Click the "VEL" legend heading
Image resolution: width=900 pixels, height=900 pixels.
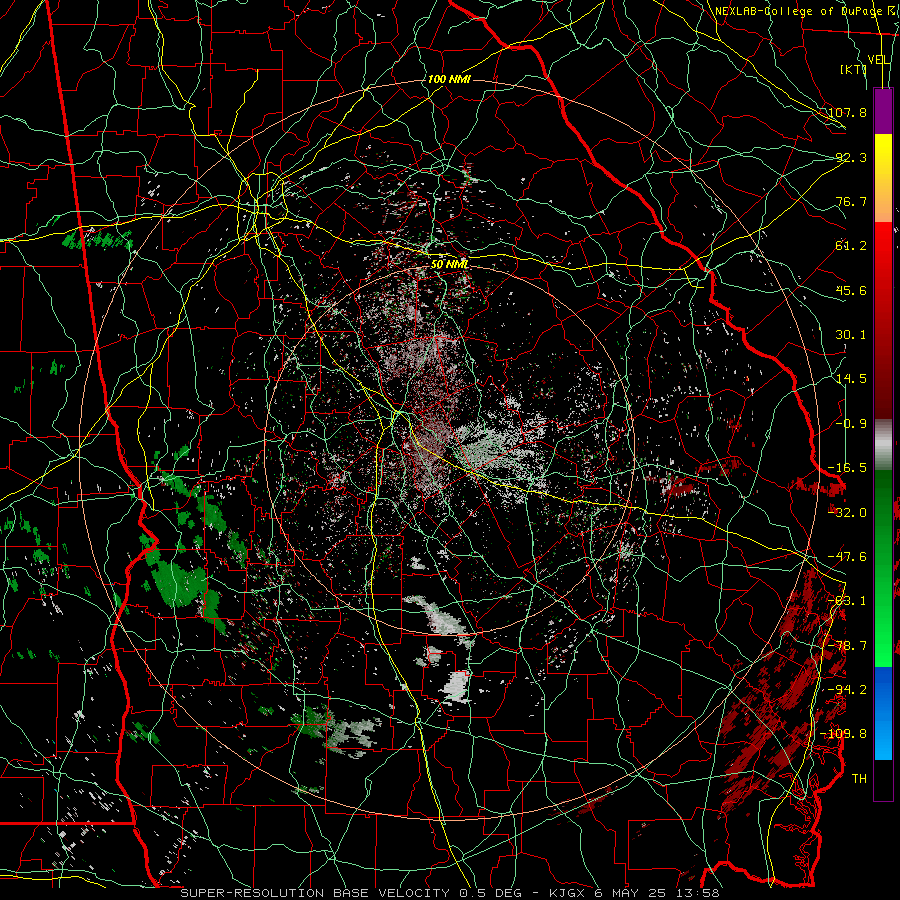click(879, 60)
